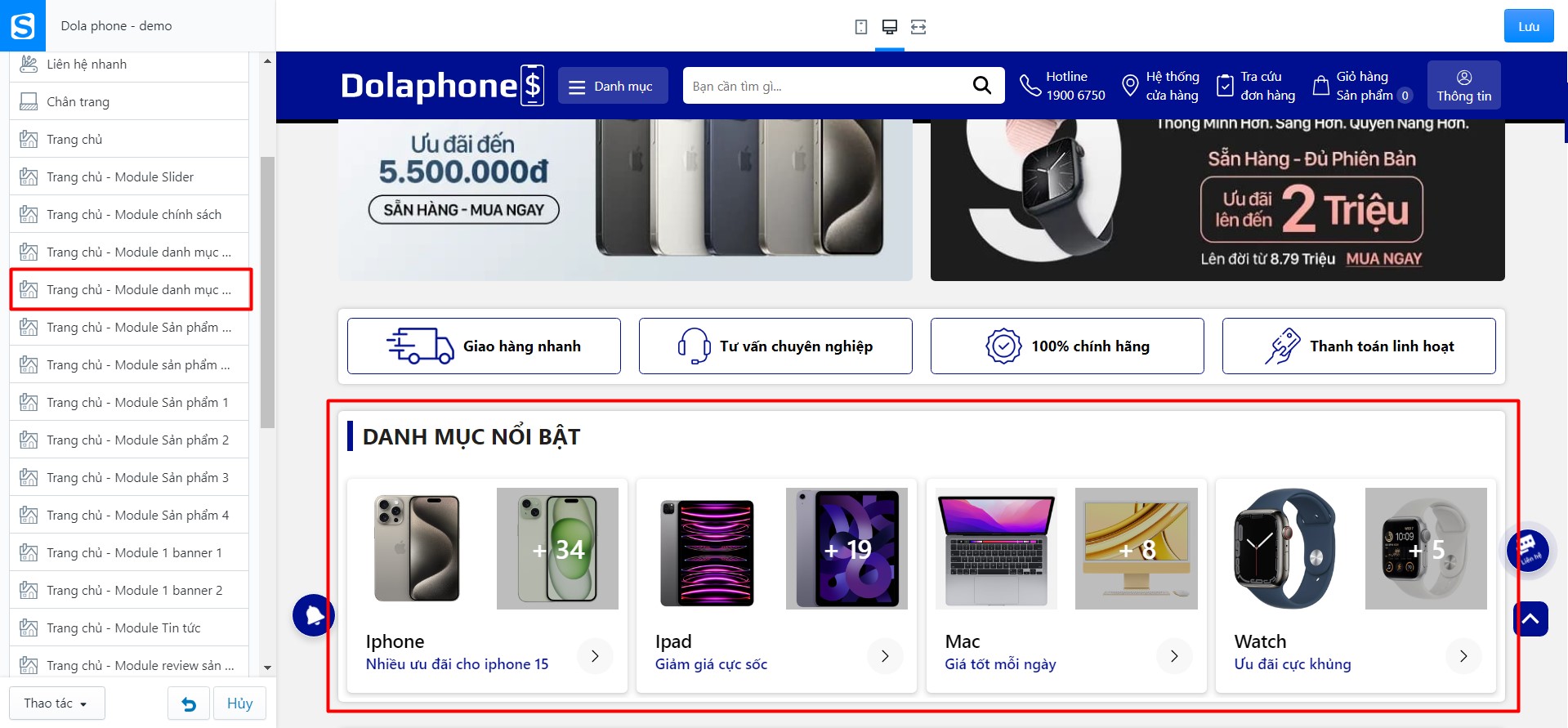Click the Dola phone - demo title

[116, 25]
